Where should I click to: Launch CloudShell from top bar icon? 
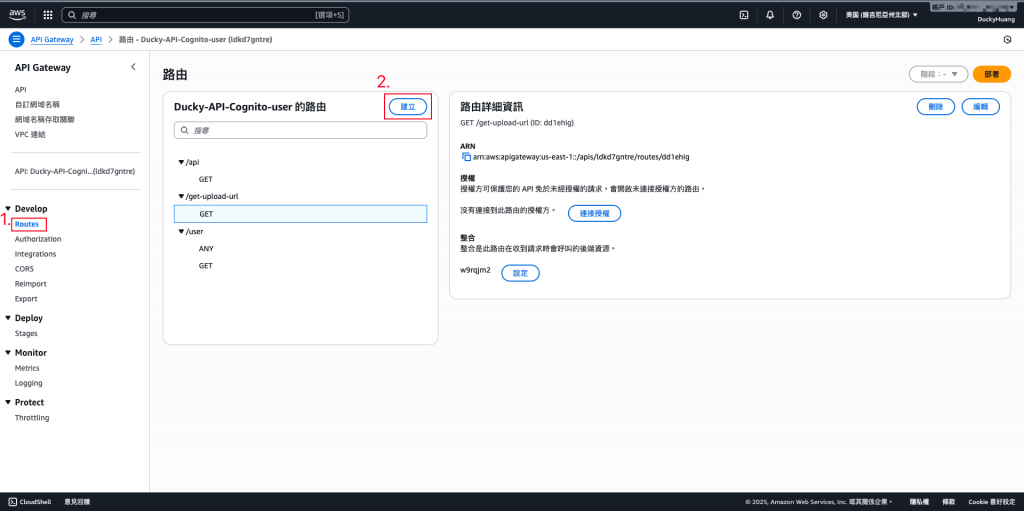743,14
